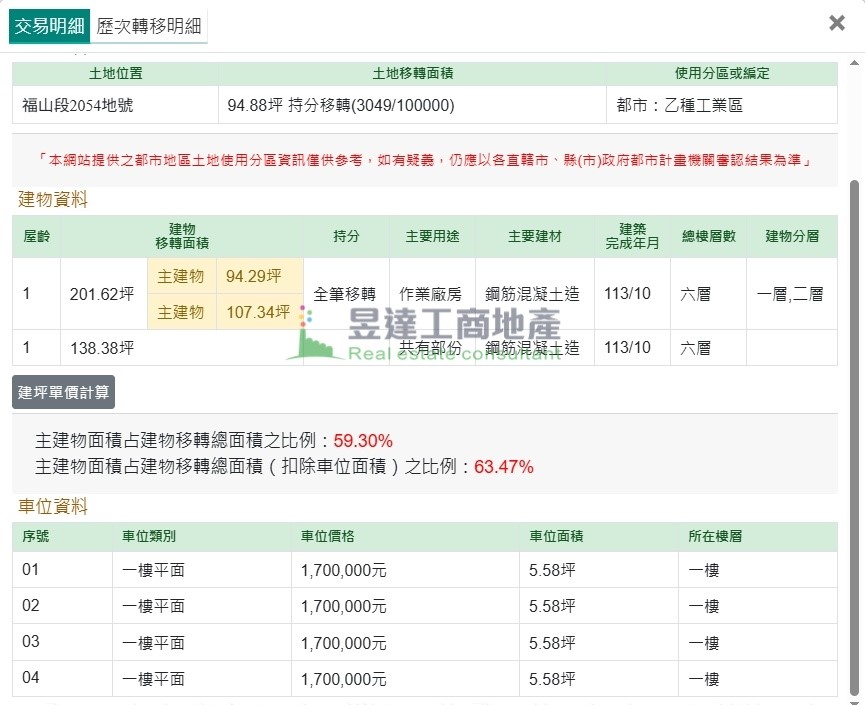Click the 建坪單價計算 button
This screenshot has width=865, height=705.
[x=63, y=392]
